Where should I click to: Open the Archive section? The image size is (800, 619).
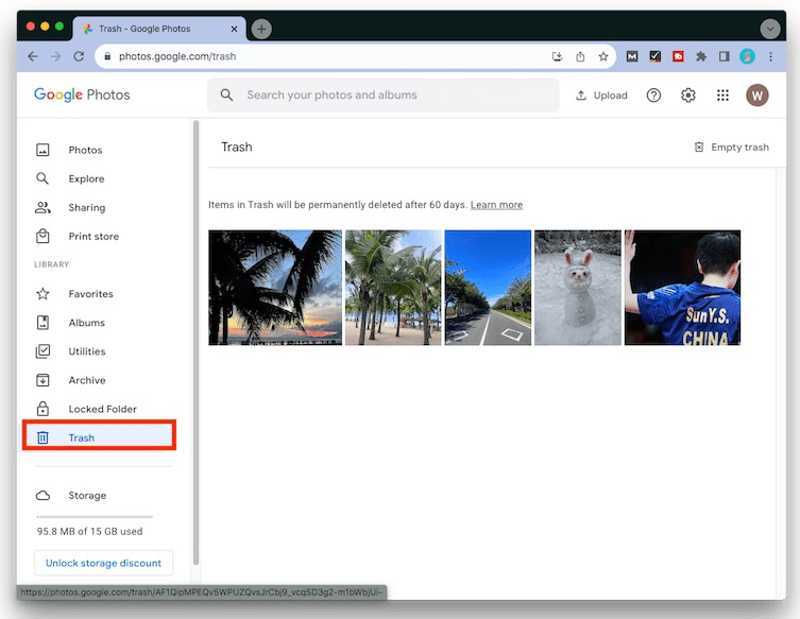tap(86, 380)
